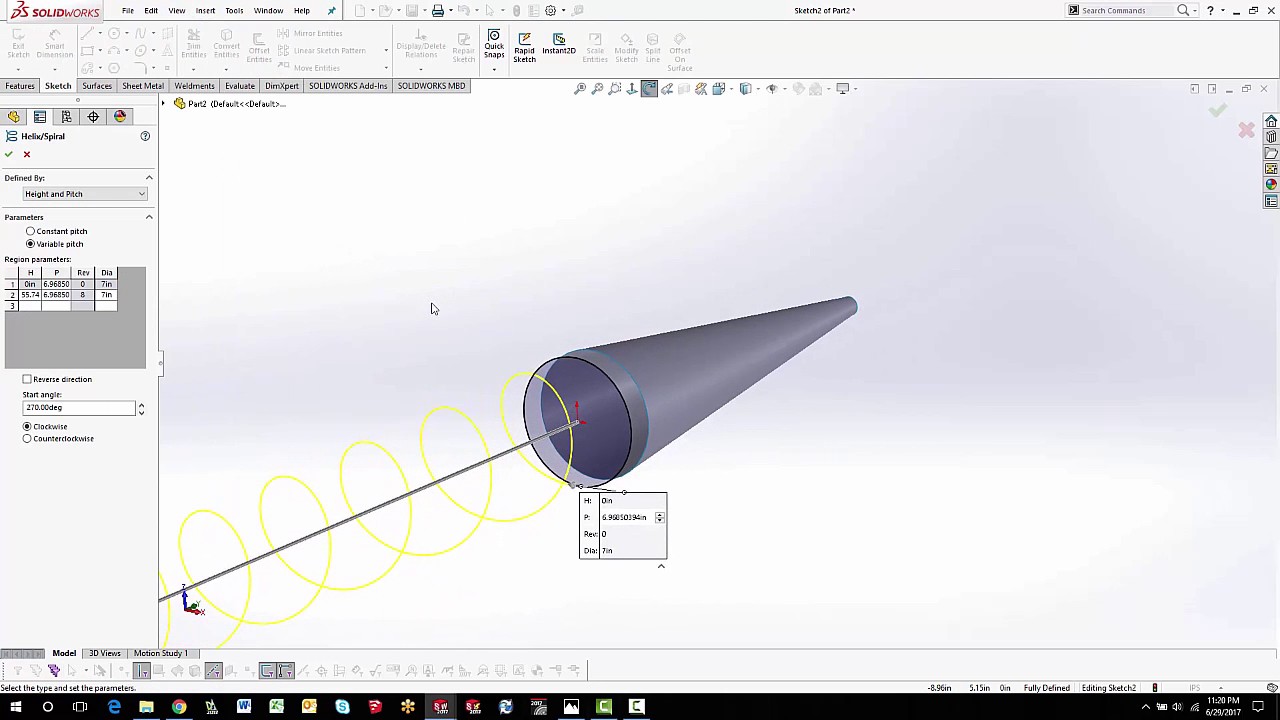The height and width of the screenshot is (720, 1280).
Task: Pin the menu bar with pushpin icon
Action: [x=332, y=11]
